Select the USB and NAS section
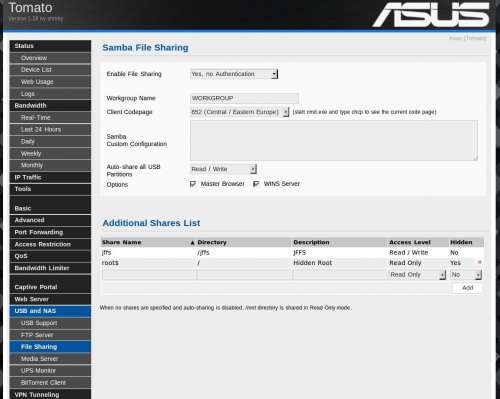Image resolution: width=500 pixels, height=399 pixels. (50, 311)
